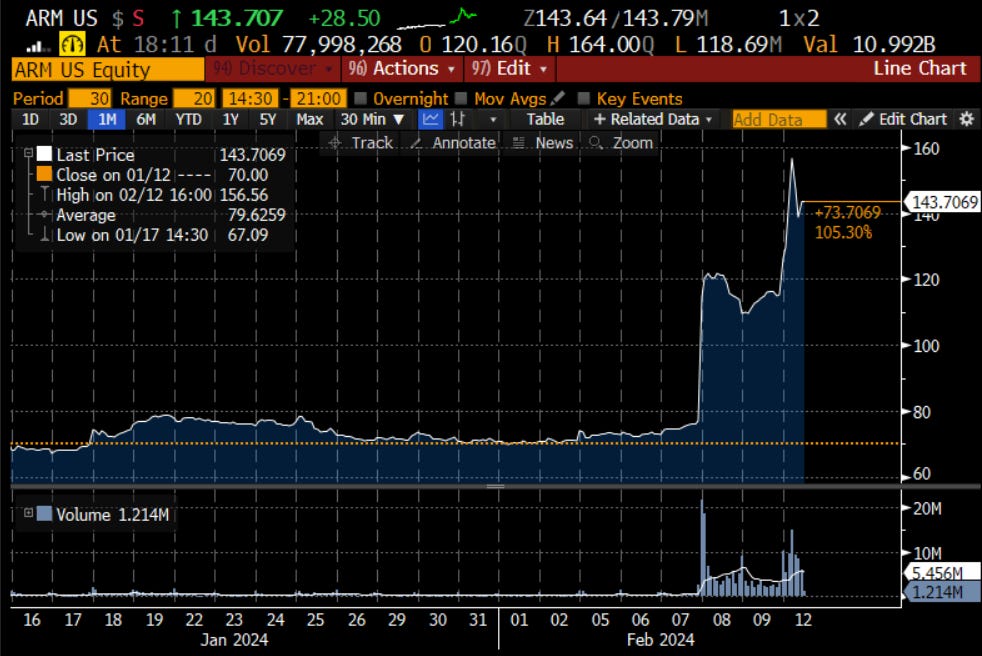Click the ARM US Equity security field

[108, 70]
